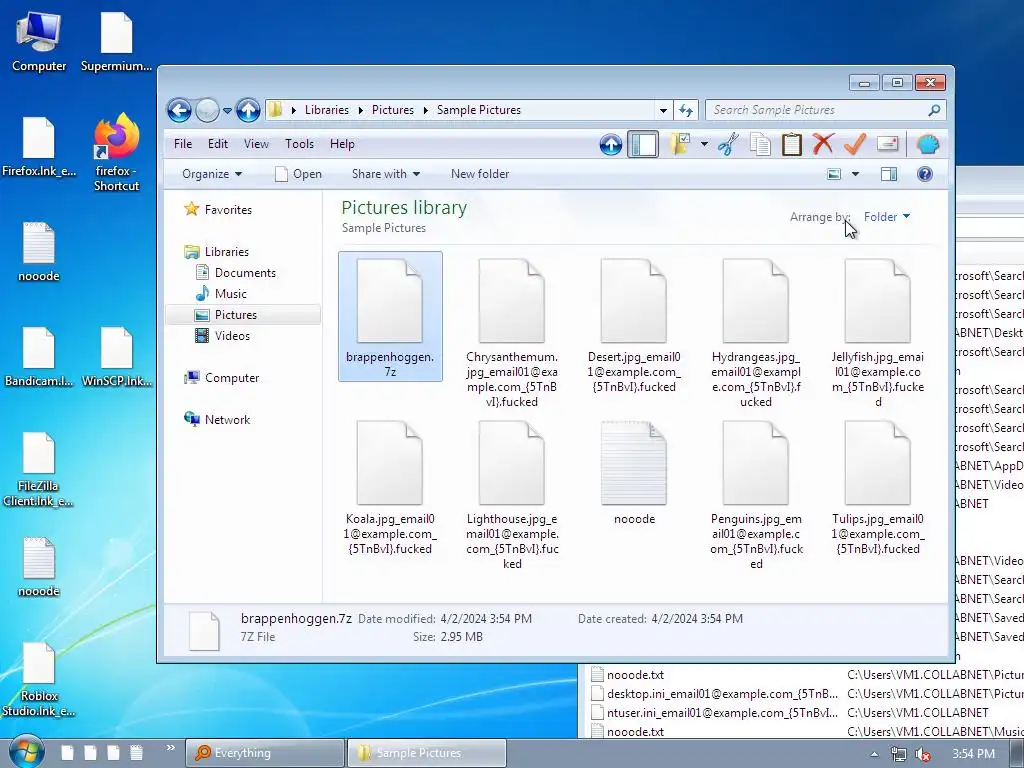Select the encrypted Tulips.jpg file

[x=878, y=487]
